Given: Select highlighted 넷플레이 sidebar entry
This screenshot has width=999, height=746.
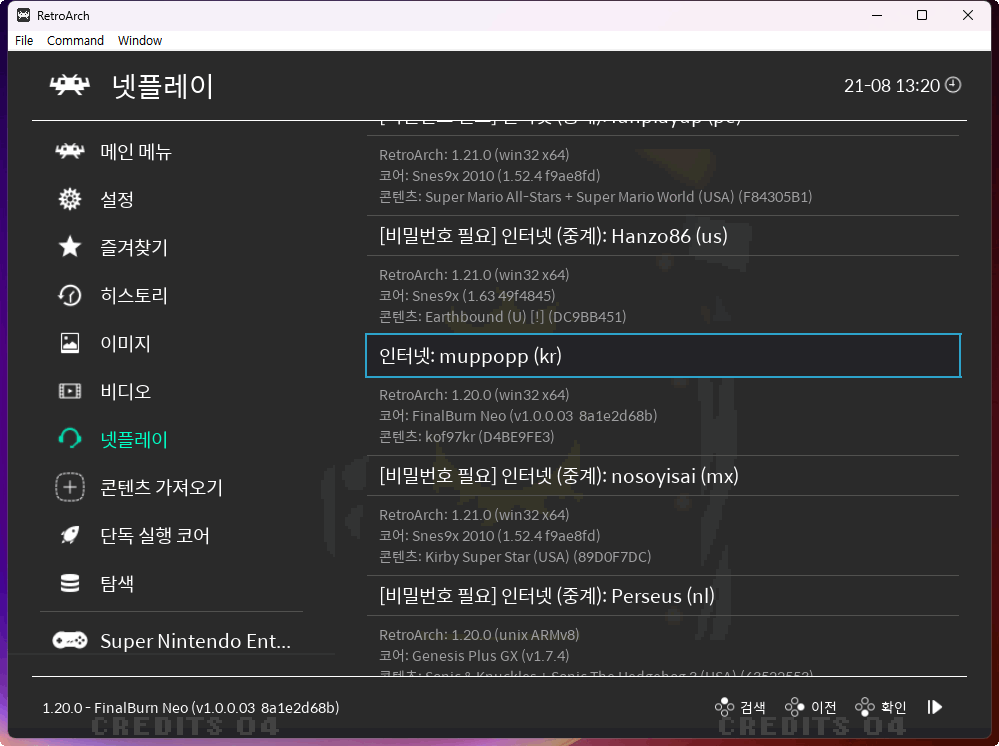Looking at the screenshot, I should (x=134, y=439).
